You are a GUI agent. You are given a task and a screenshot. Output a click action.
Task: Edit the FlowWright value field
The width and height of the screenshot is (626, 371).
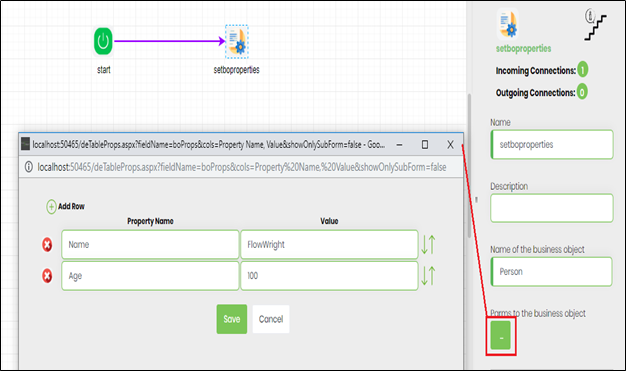click(329, 244)
